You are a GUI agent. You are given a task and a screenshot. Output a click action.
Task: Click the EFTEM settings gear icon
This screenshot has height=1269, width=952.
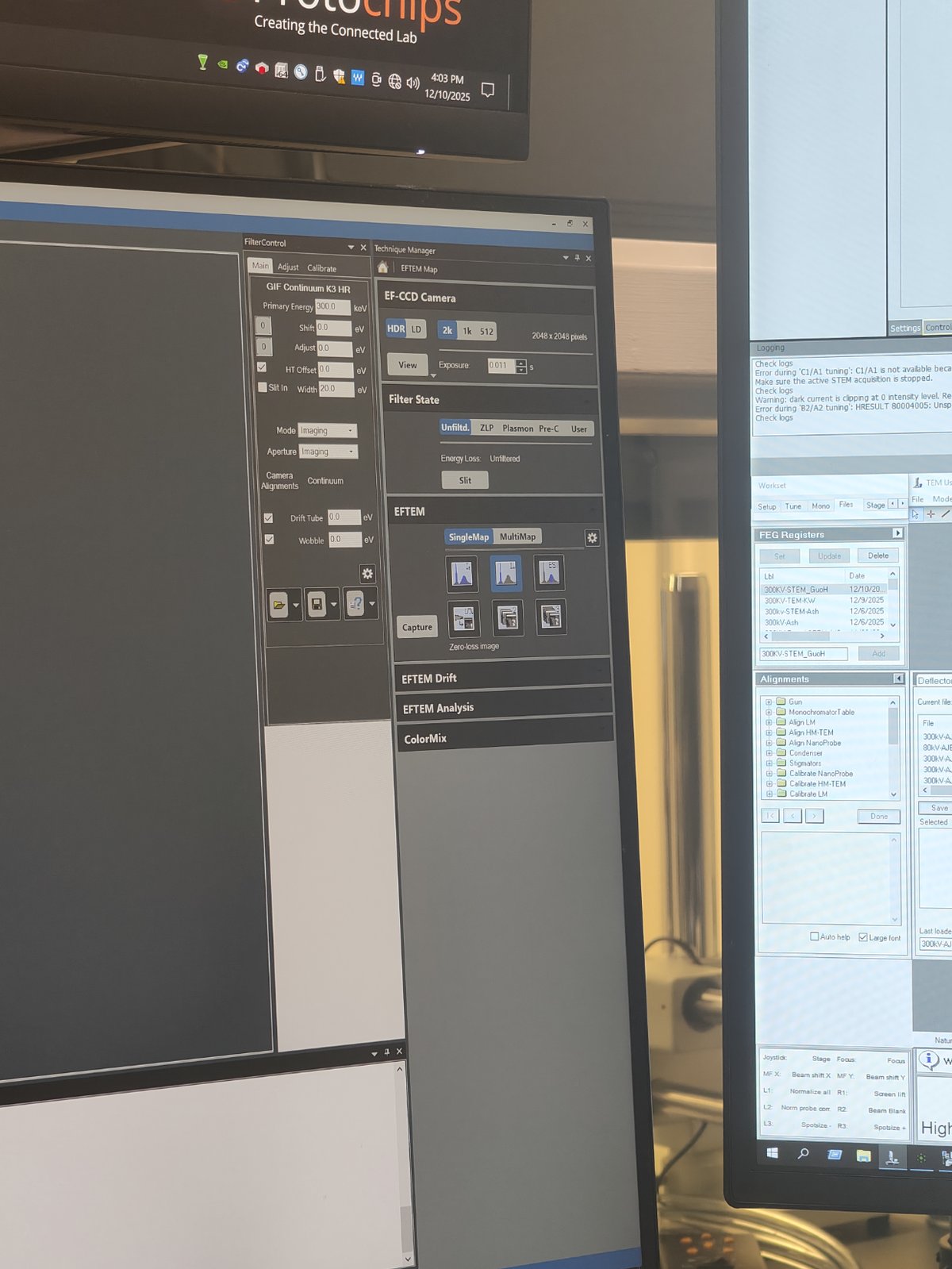point(592,538)
